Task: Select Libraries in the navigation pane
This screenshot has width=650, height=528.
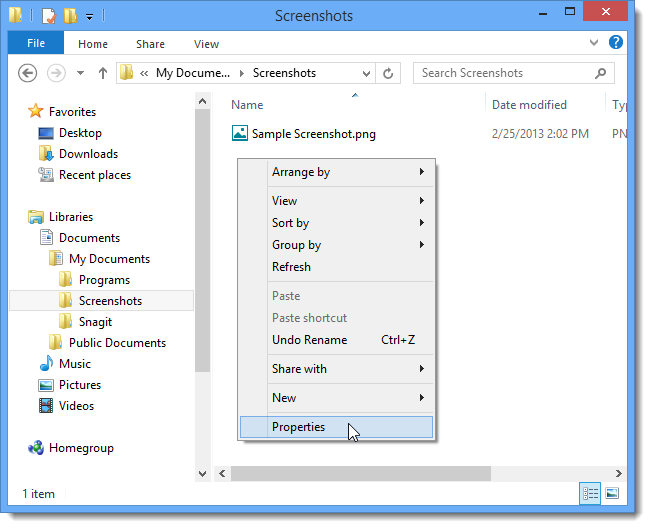Action: point(71,217)
